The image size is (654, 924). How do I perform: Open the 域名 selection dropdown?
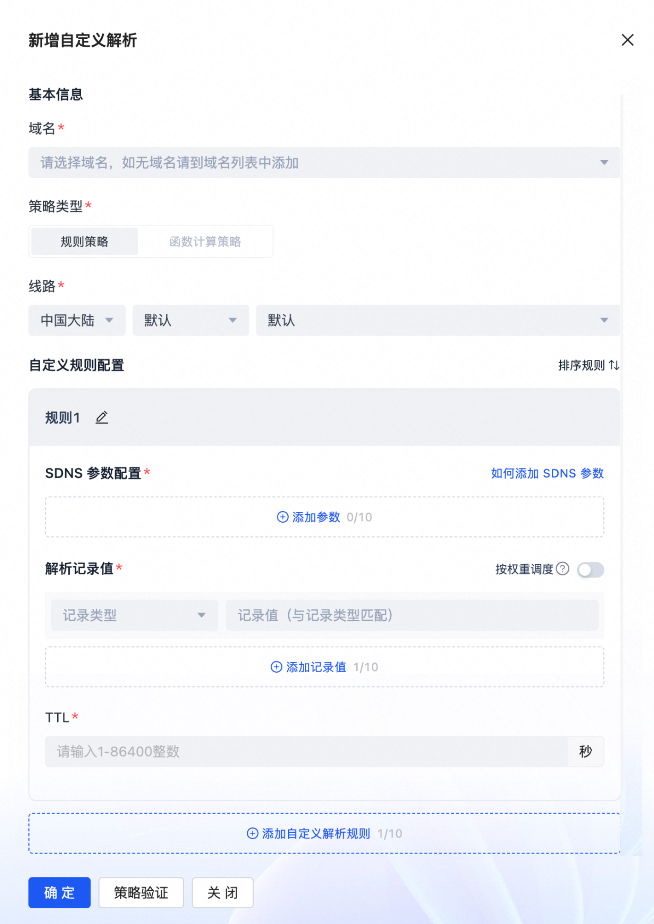[324, 163]
